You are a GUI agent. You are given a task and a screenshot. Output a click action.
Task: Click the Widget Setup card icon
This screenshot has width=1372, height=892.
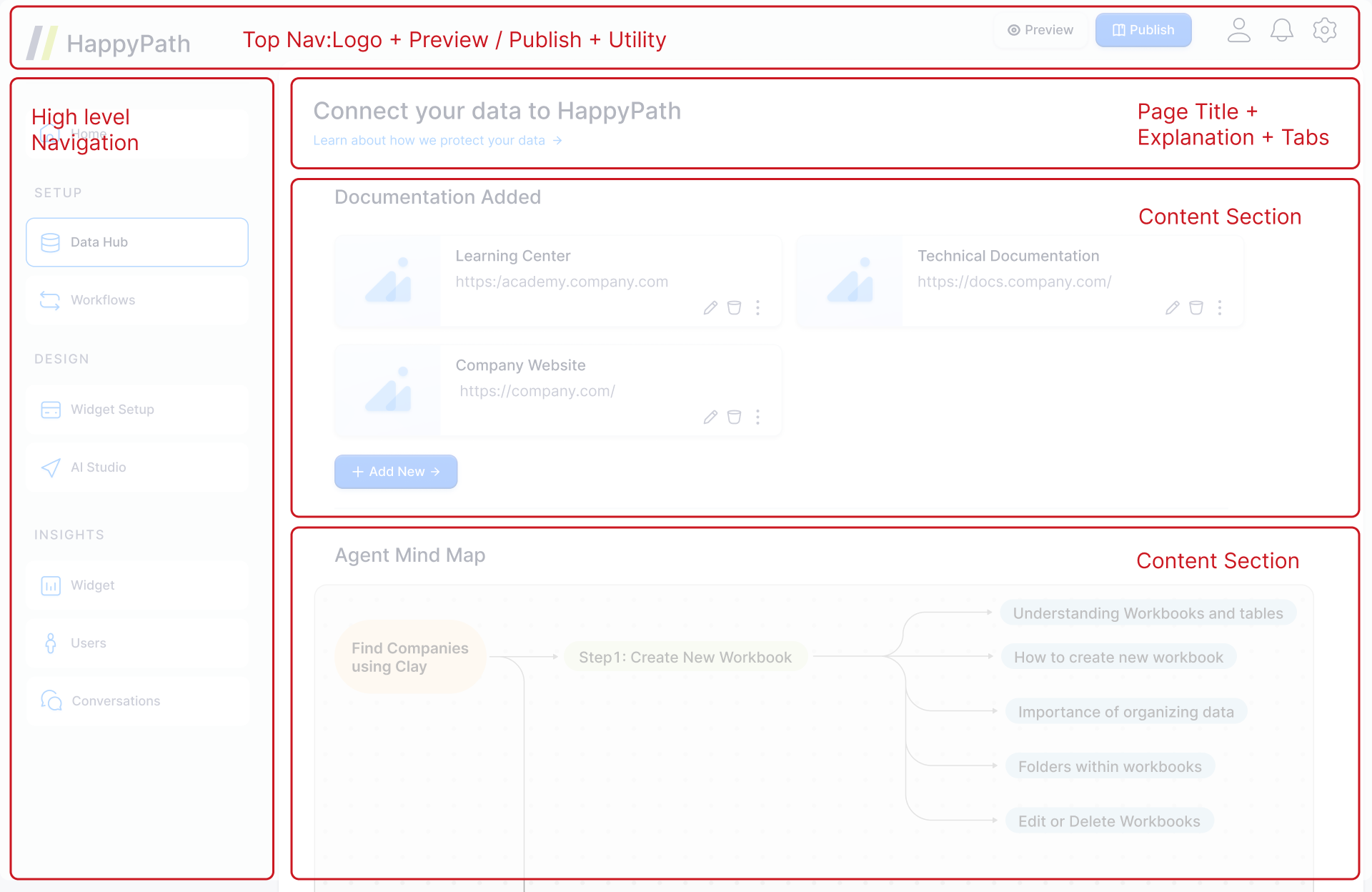click(51, 410)
